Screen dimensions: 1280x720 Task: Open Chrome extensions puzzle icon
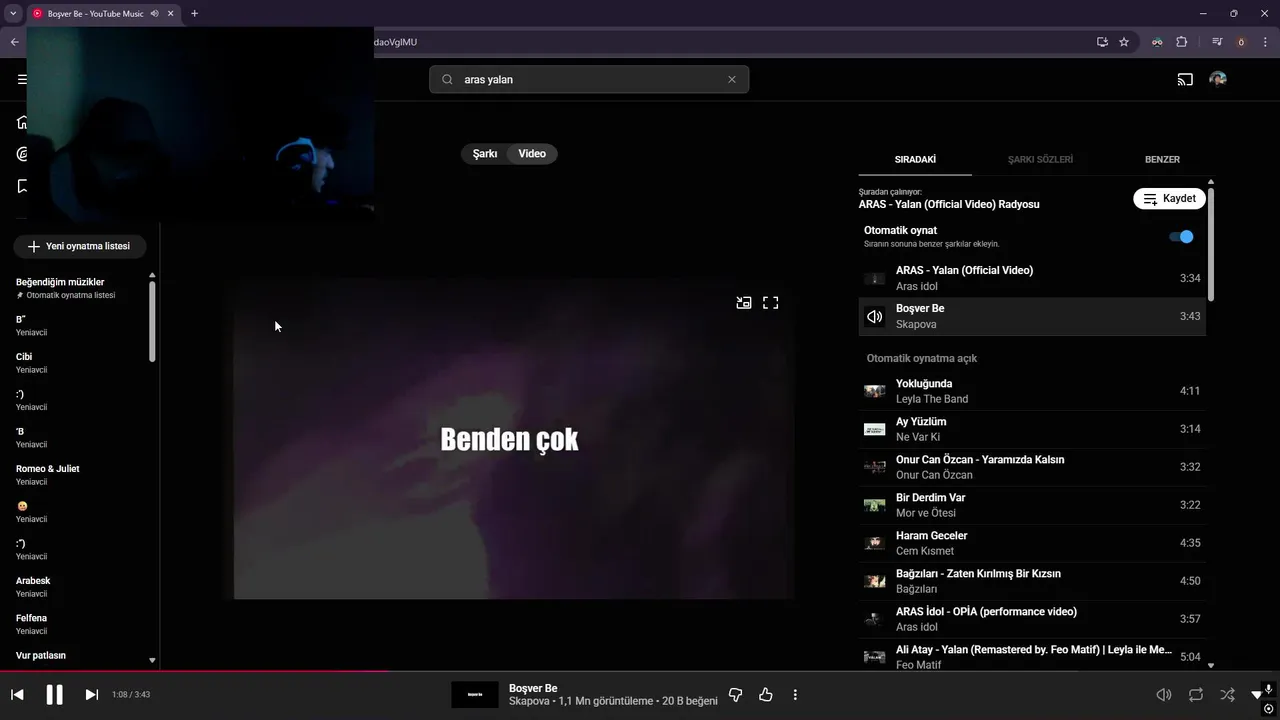[x=1182, y=42]
